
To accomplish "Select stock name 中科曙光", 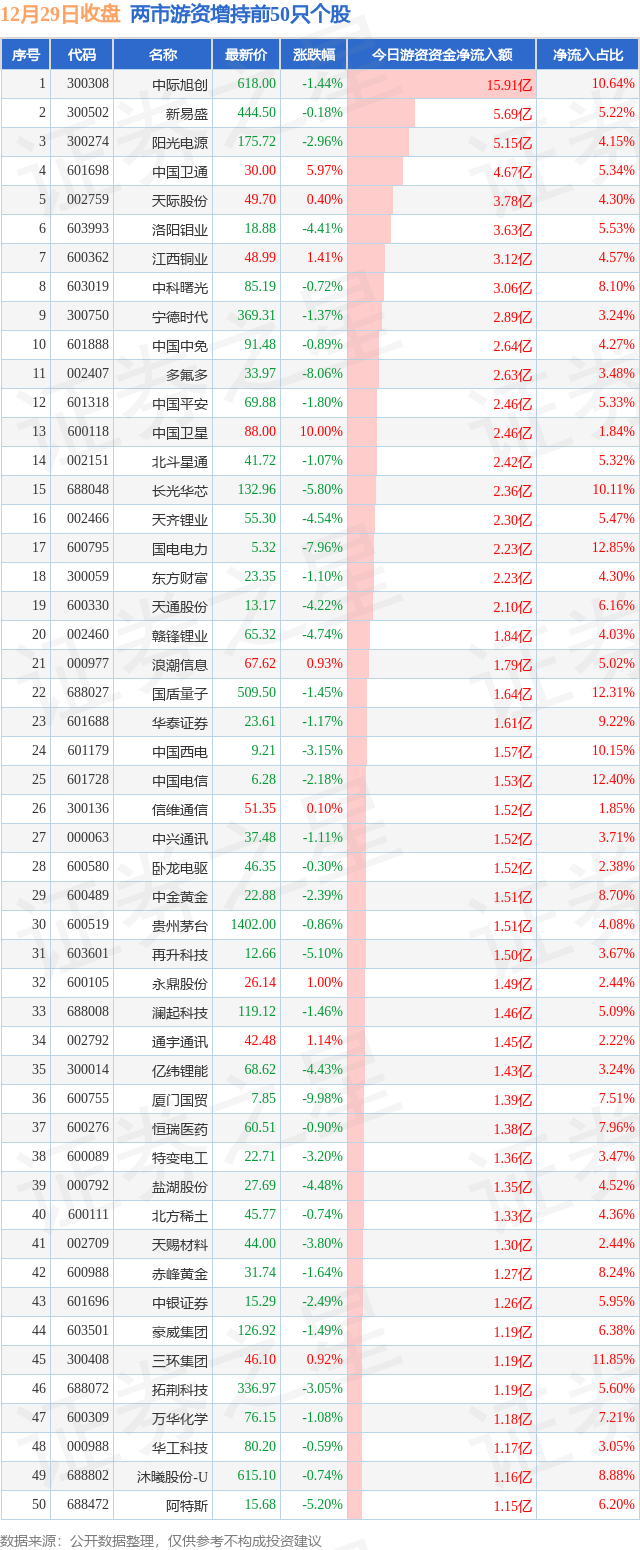I will pos(180,287).
